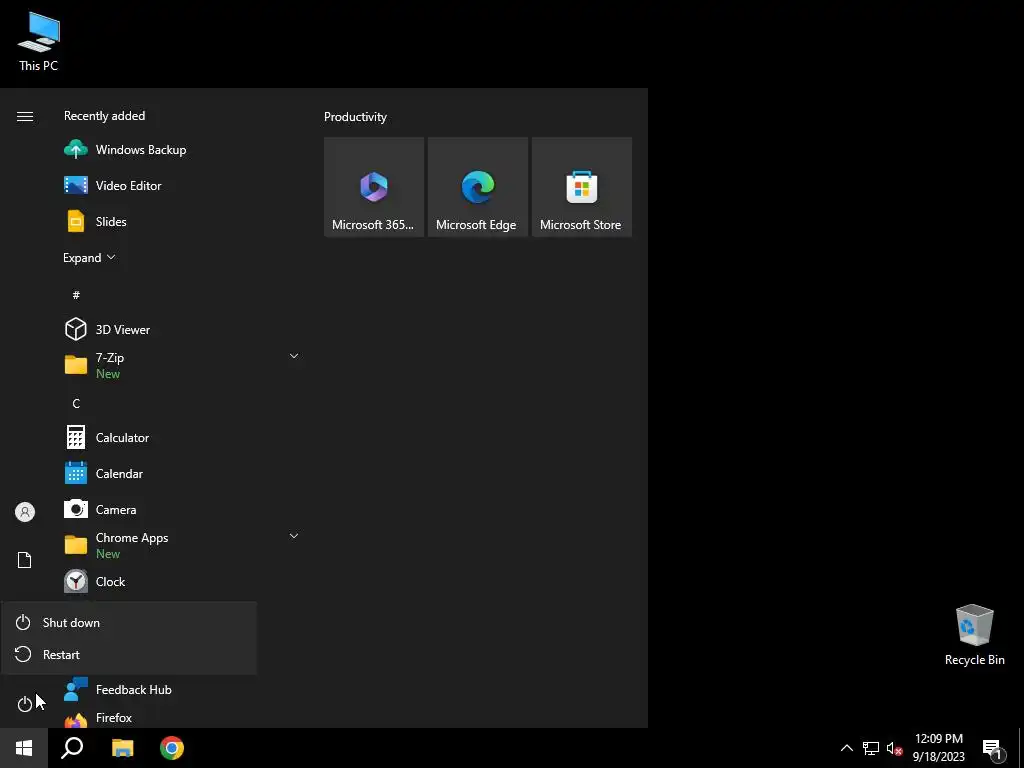
Task: Expand the 7-Zip folder chevron
Action: click(294, 356)
